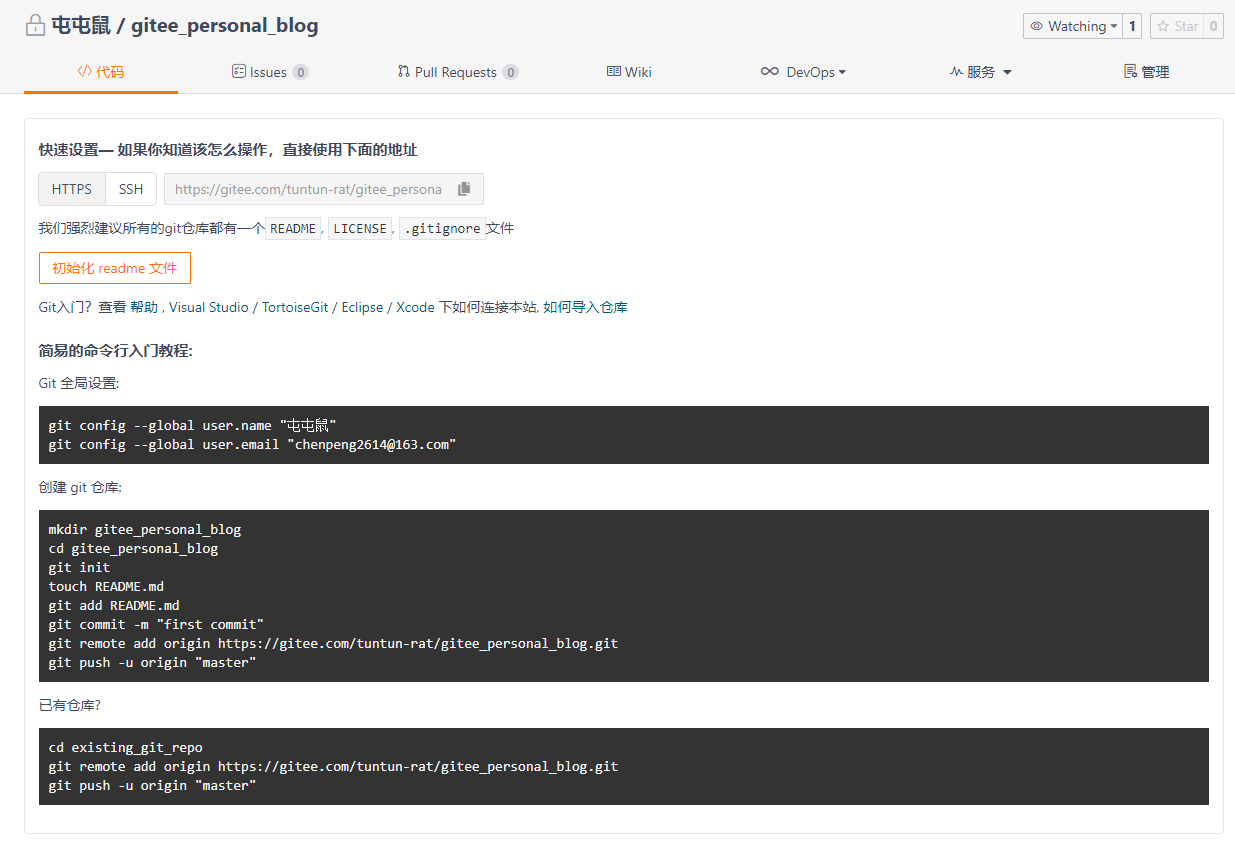Screen dimensions: 1235x852
Task: Expand the DevOps dropdown menu
Action: click(842, 72)
